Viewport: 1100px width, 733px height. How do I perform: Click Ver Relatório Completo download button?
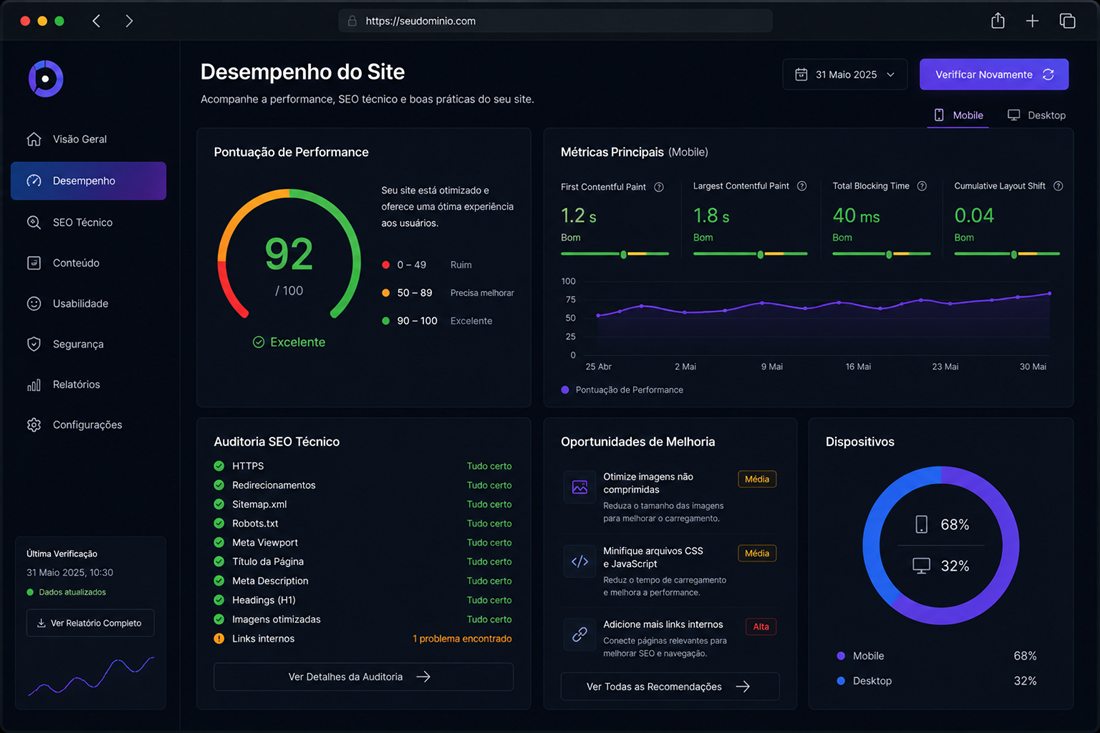pos(90,623)
